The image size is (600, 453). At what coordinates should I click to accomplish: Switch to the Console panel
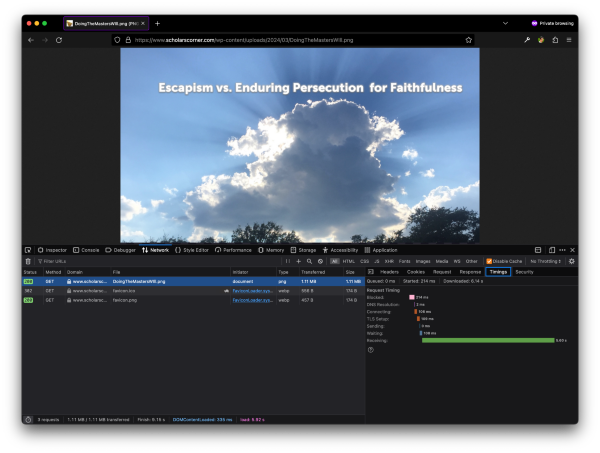click(x=87, y=250)
